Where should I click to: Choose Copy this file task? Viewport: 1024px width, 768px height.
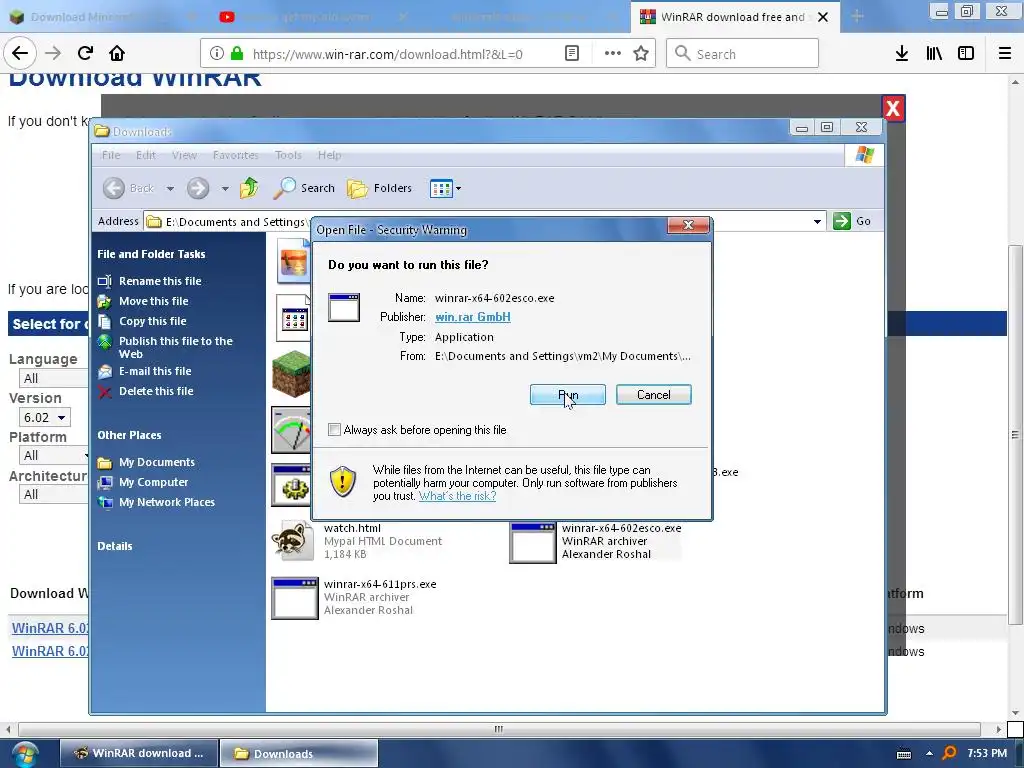point(152,321)
